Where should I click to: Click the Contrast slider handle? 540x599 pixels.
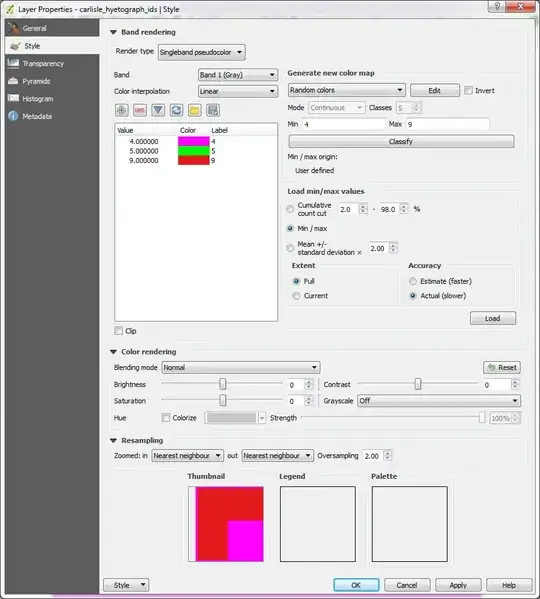[x=418, y=384]
